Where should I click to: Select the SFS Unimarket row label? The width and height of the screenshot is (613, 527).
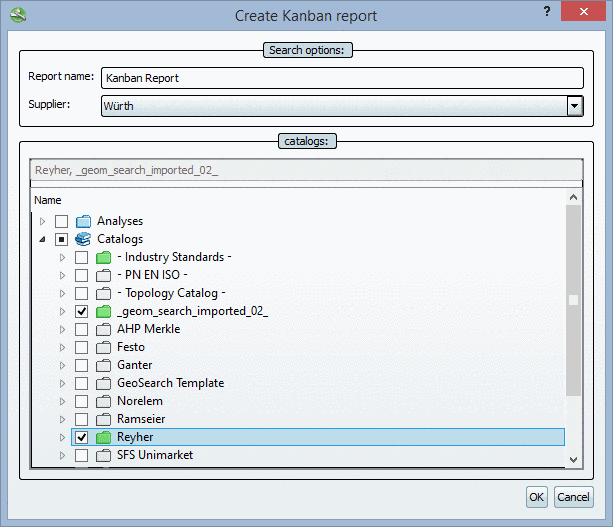pyautogui.click(x=155, y=455)
